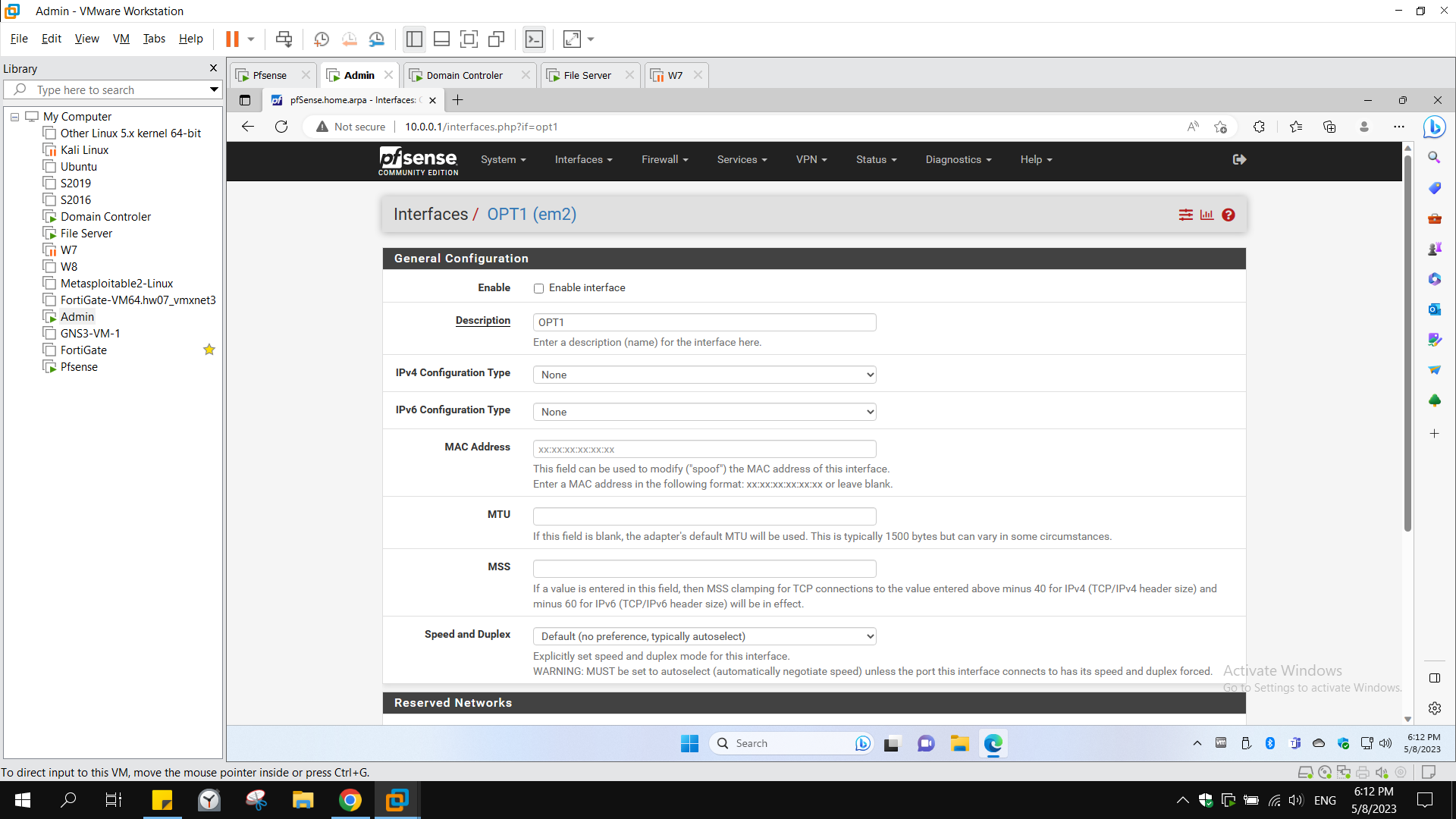Click the Description field help link

click(x=482, y=321)
